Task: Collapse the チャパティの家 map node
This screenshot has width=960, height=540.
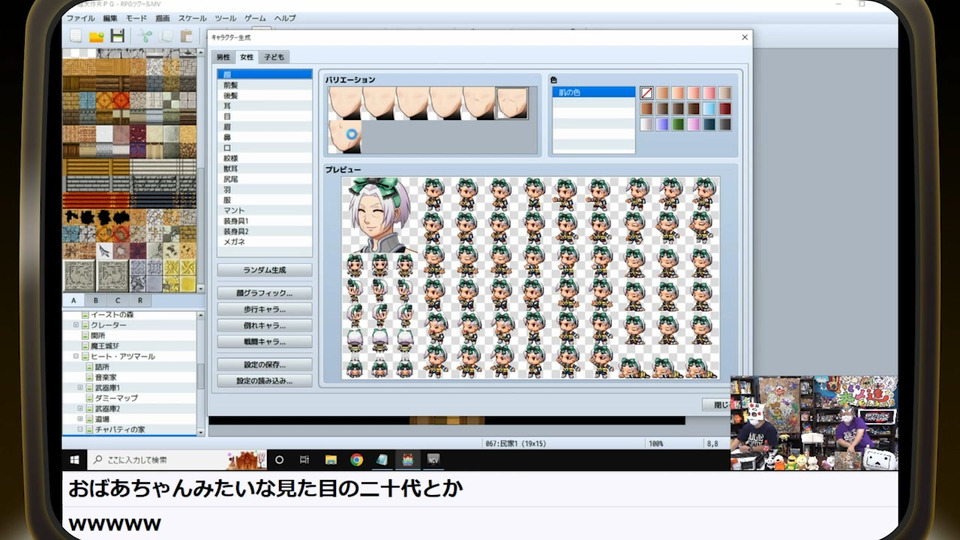Action: coord(80,429)
